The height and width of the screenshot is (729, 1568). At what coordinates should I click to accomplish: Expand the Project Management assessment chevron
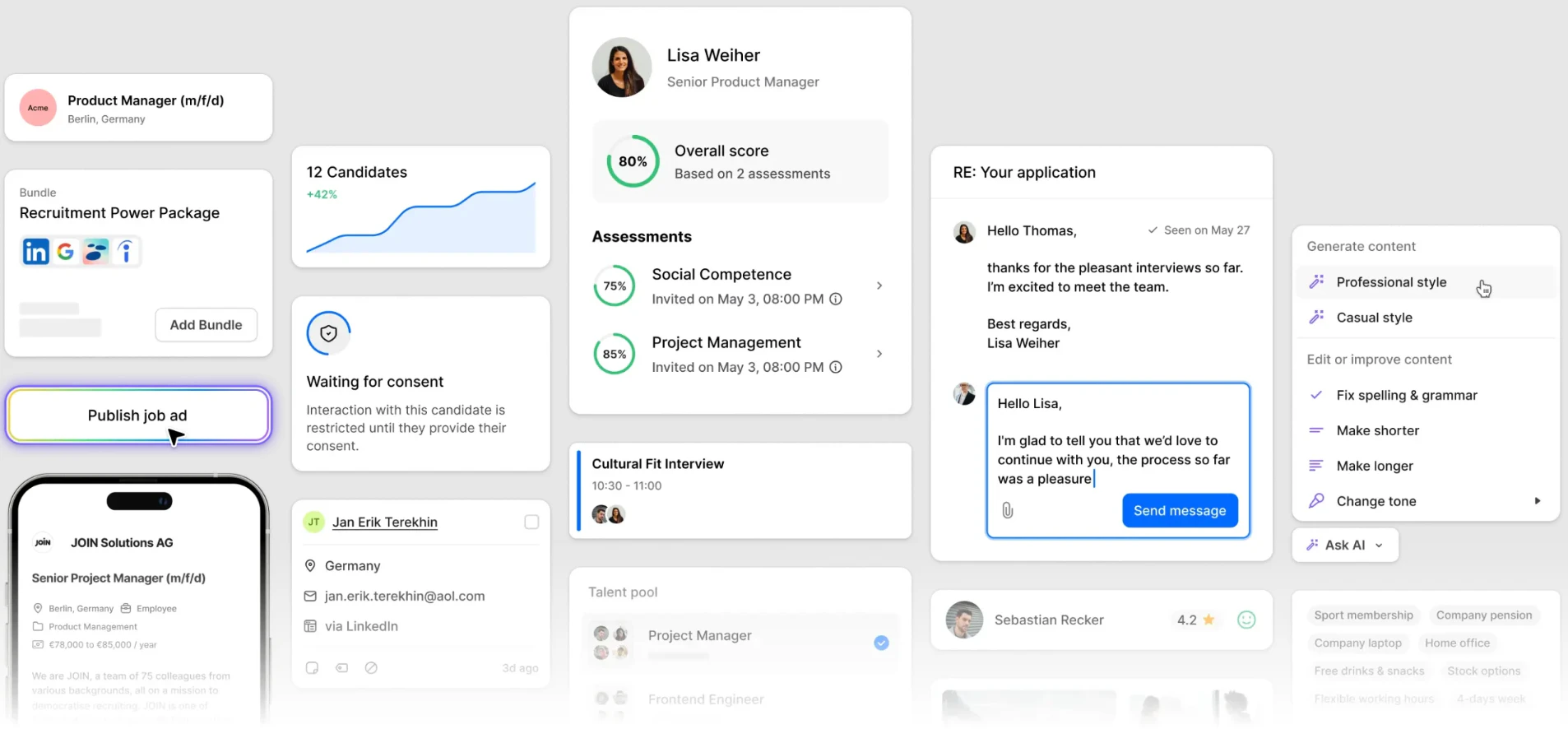[879, 355]
